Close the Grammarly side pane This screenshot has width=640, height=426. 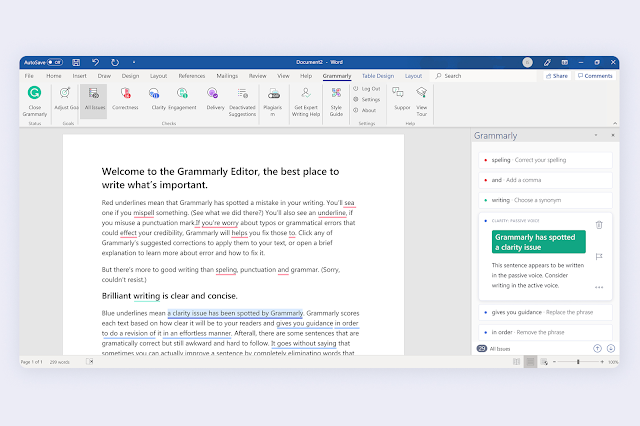[x=613, y=135]
